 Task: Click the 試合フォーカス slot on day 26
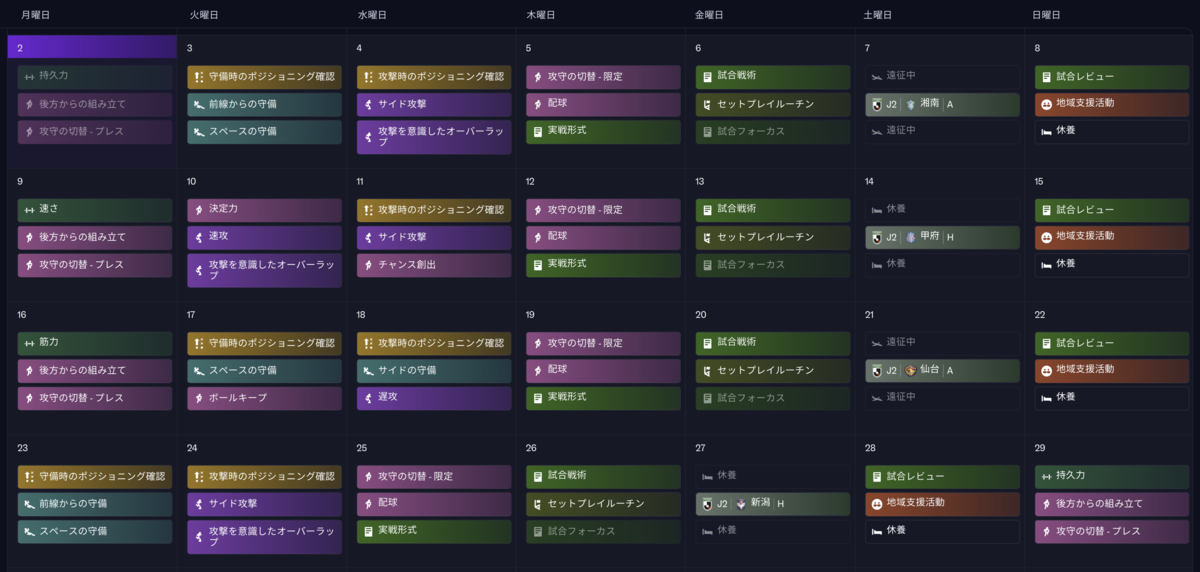[x=603, y=531]
